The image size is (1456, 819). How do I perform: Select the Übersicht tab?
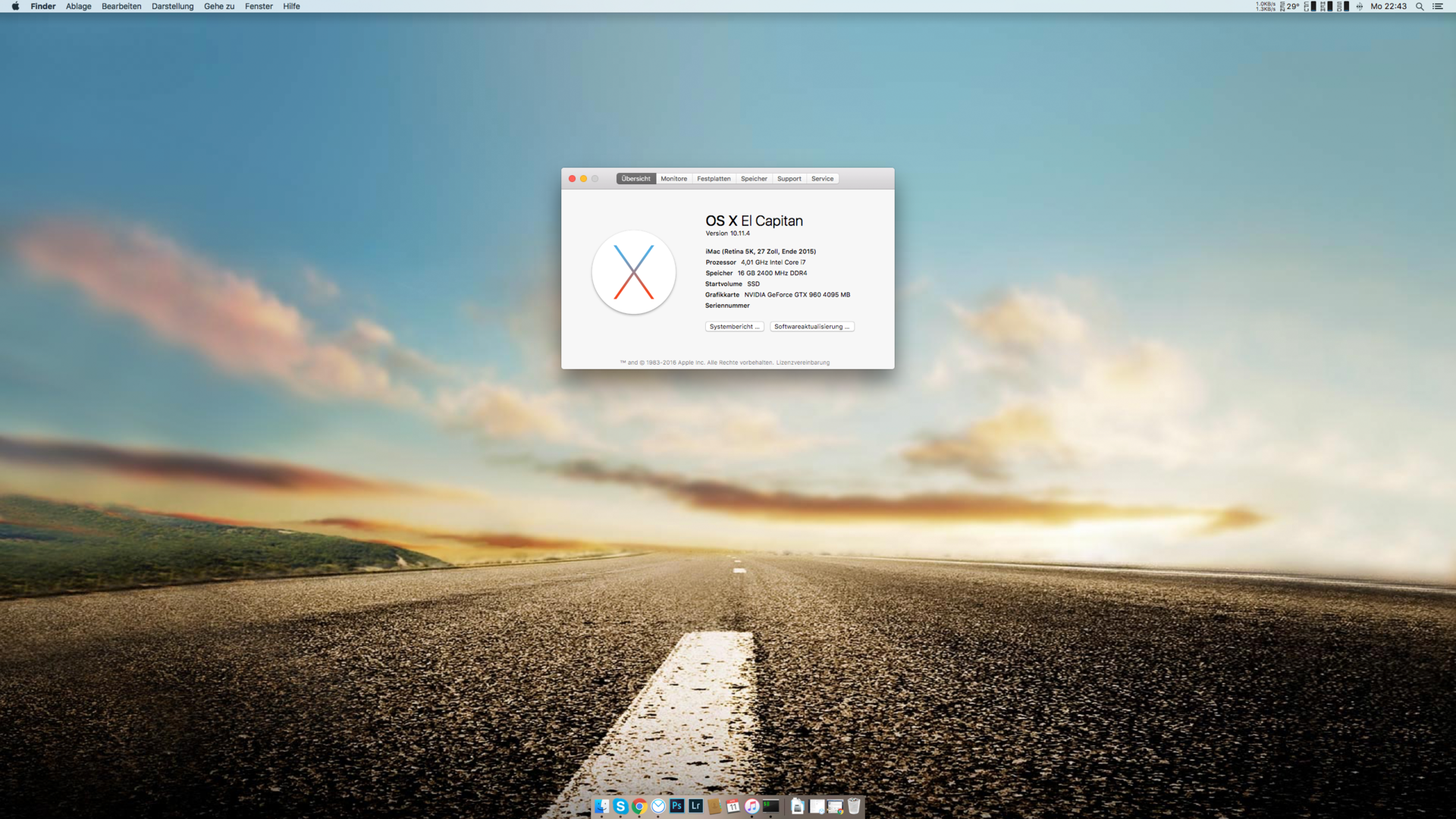(x=636, y=179)
